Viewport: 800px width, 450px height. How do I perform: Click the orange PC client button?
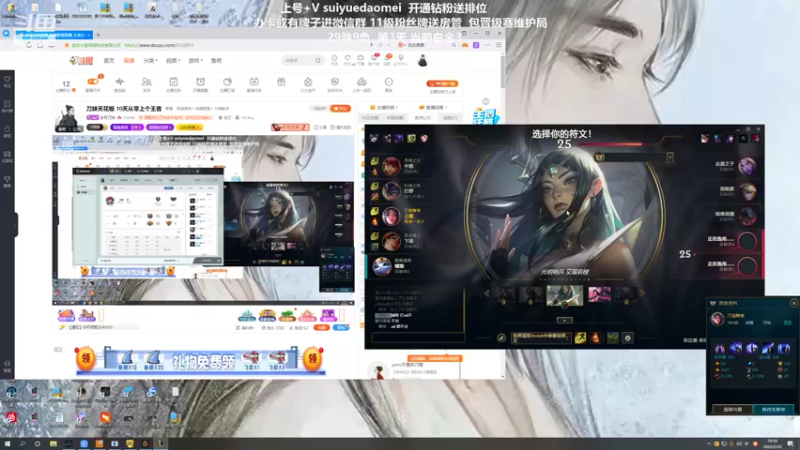click(x=442, y=83)
